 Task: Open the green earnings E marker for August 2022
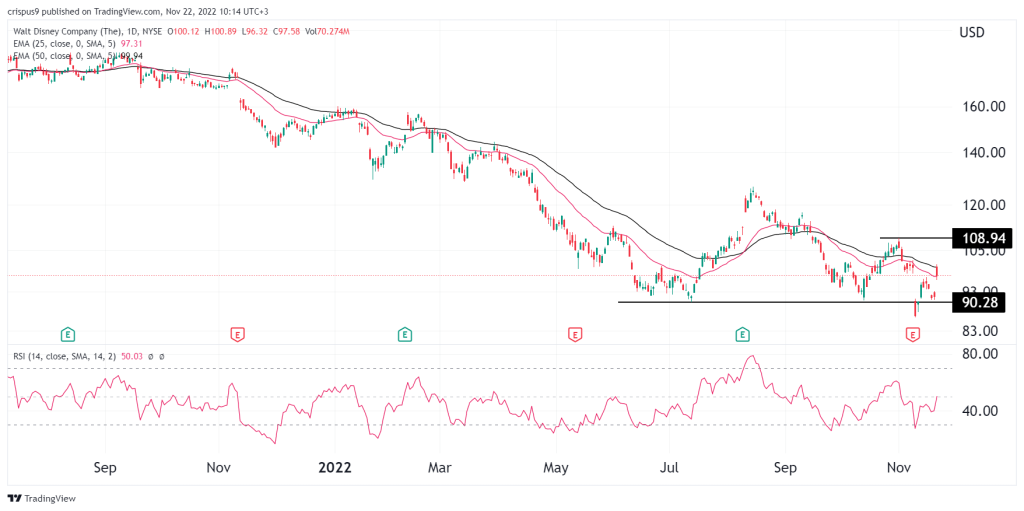(x=742, y=335)
